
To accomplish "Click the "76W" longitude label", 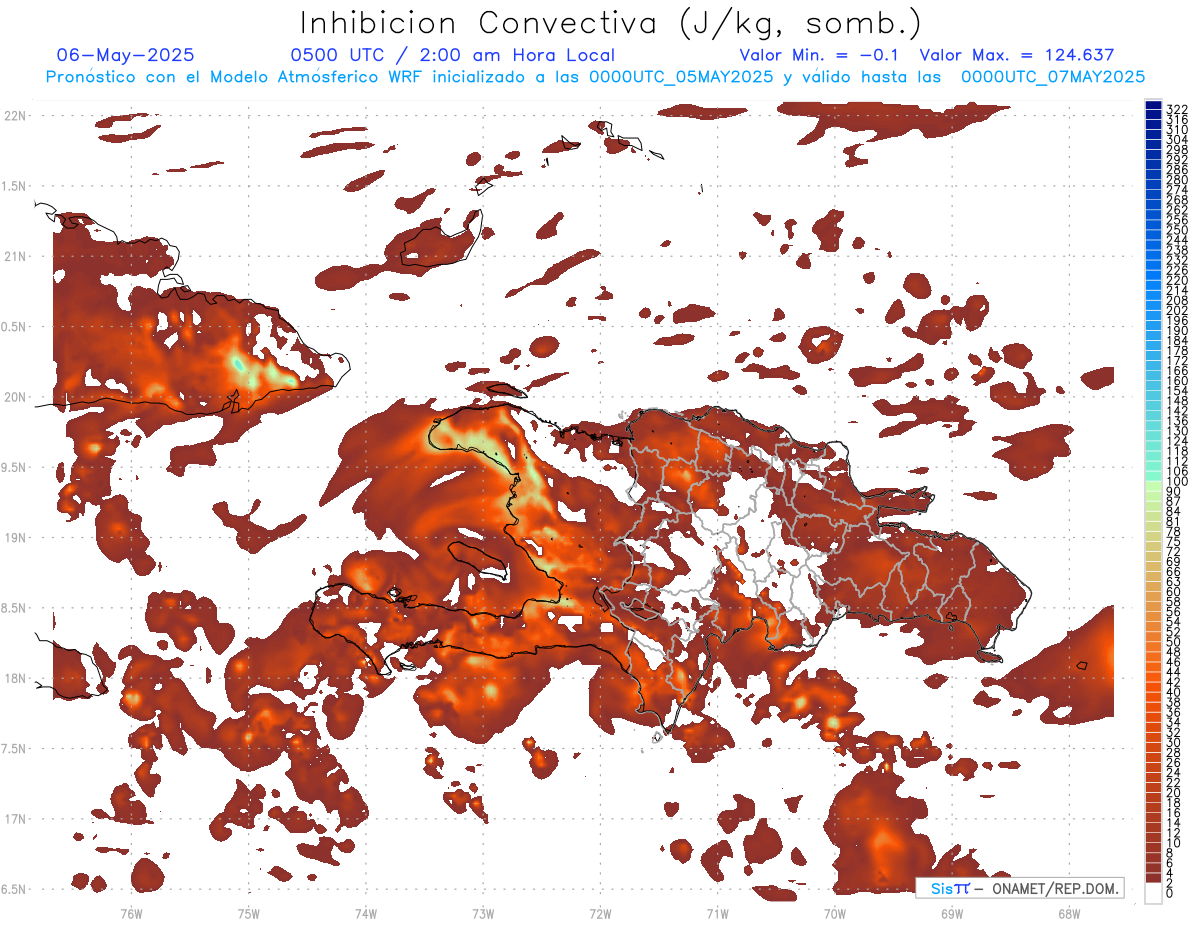I will pyautogui.click(x=131, y=913).
